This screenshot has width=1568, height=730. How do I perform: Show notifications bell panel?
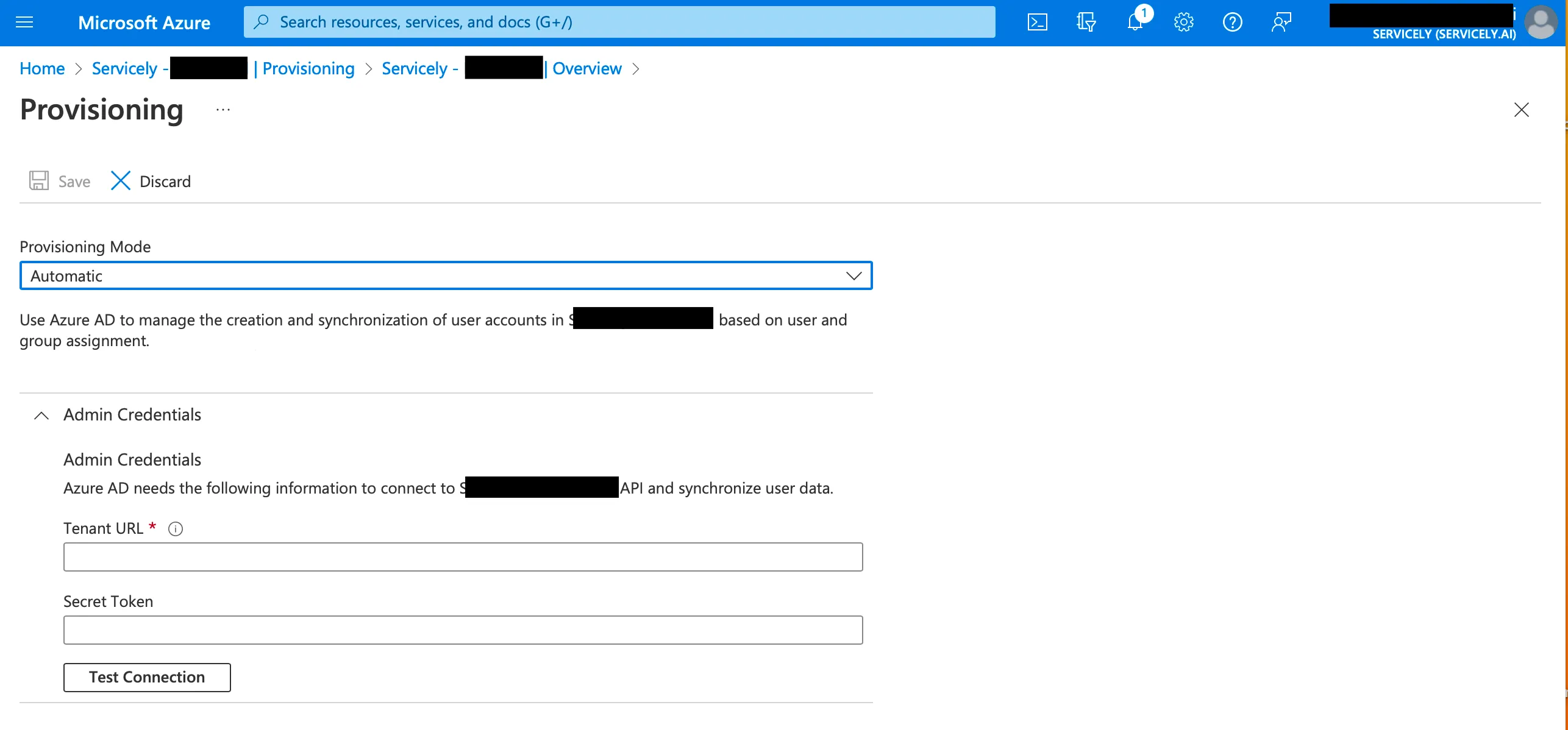click(1135, 23)
